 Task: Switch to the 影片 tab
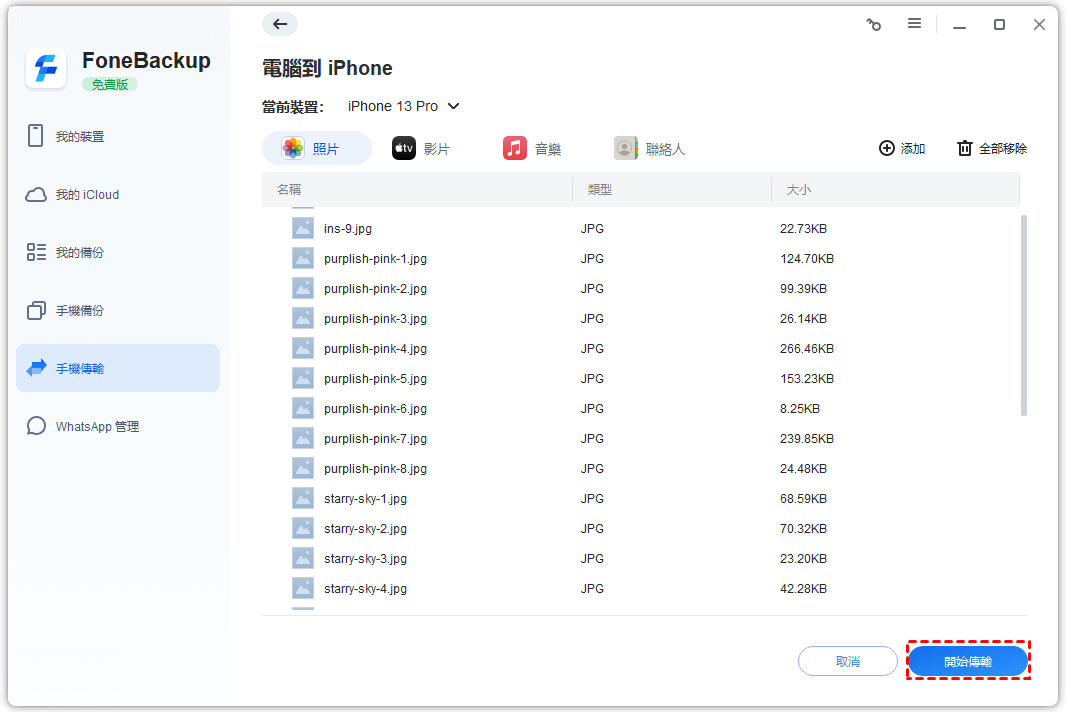pos(422,149)
